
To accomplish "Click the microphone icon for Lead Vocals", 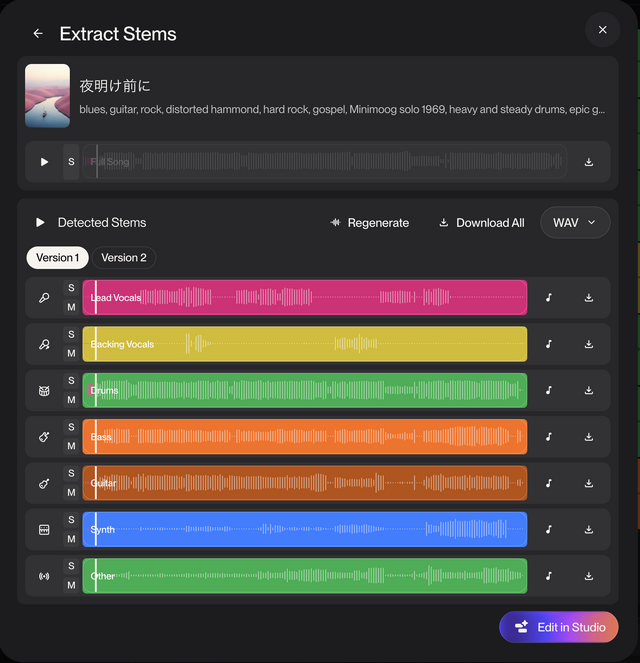I will tap(44, 298).
